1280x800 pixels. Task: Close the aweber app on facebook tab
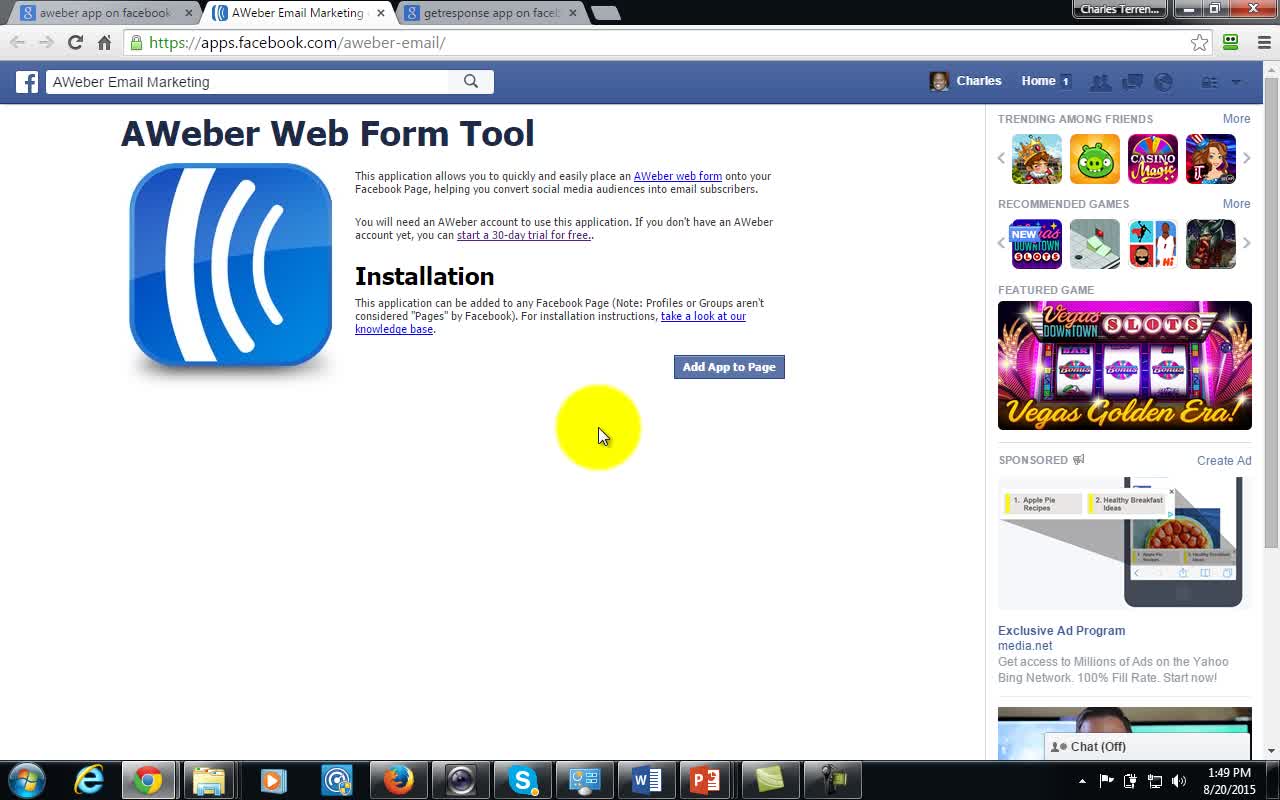(x=188, y=13)
